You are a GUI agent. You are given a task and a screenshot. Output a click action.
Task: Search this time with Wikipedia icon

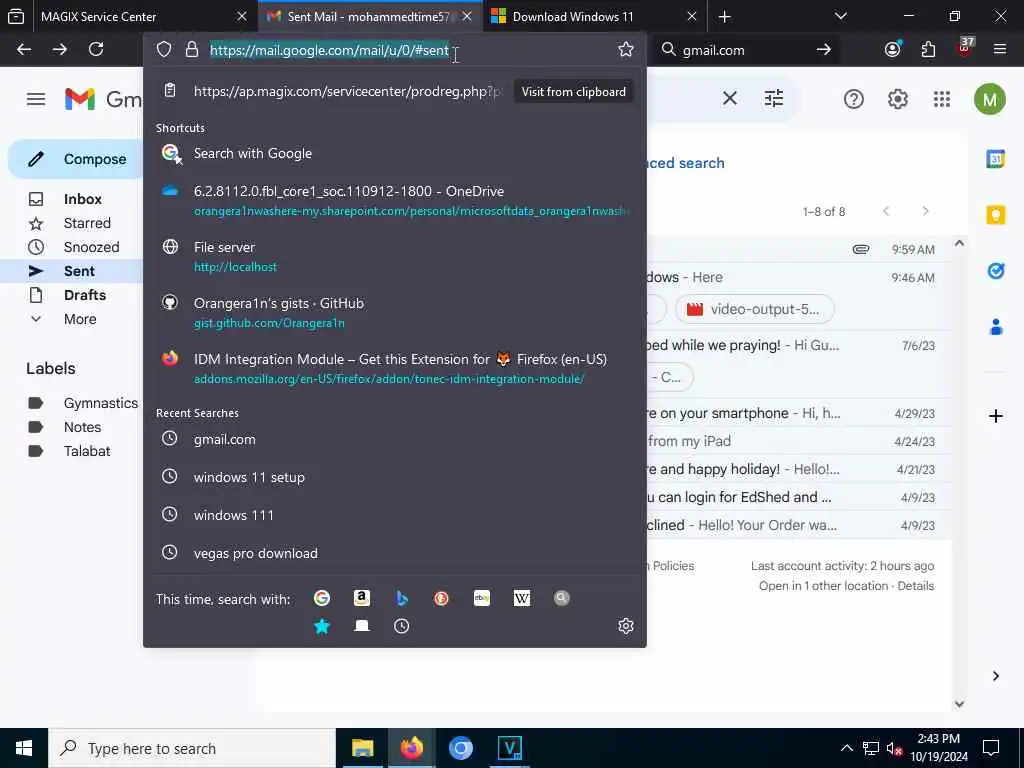click(522, 598)
